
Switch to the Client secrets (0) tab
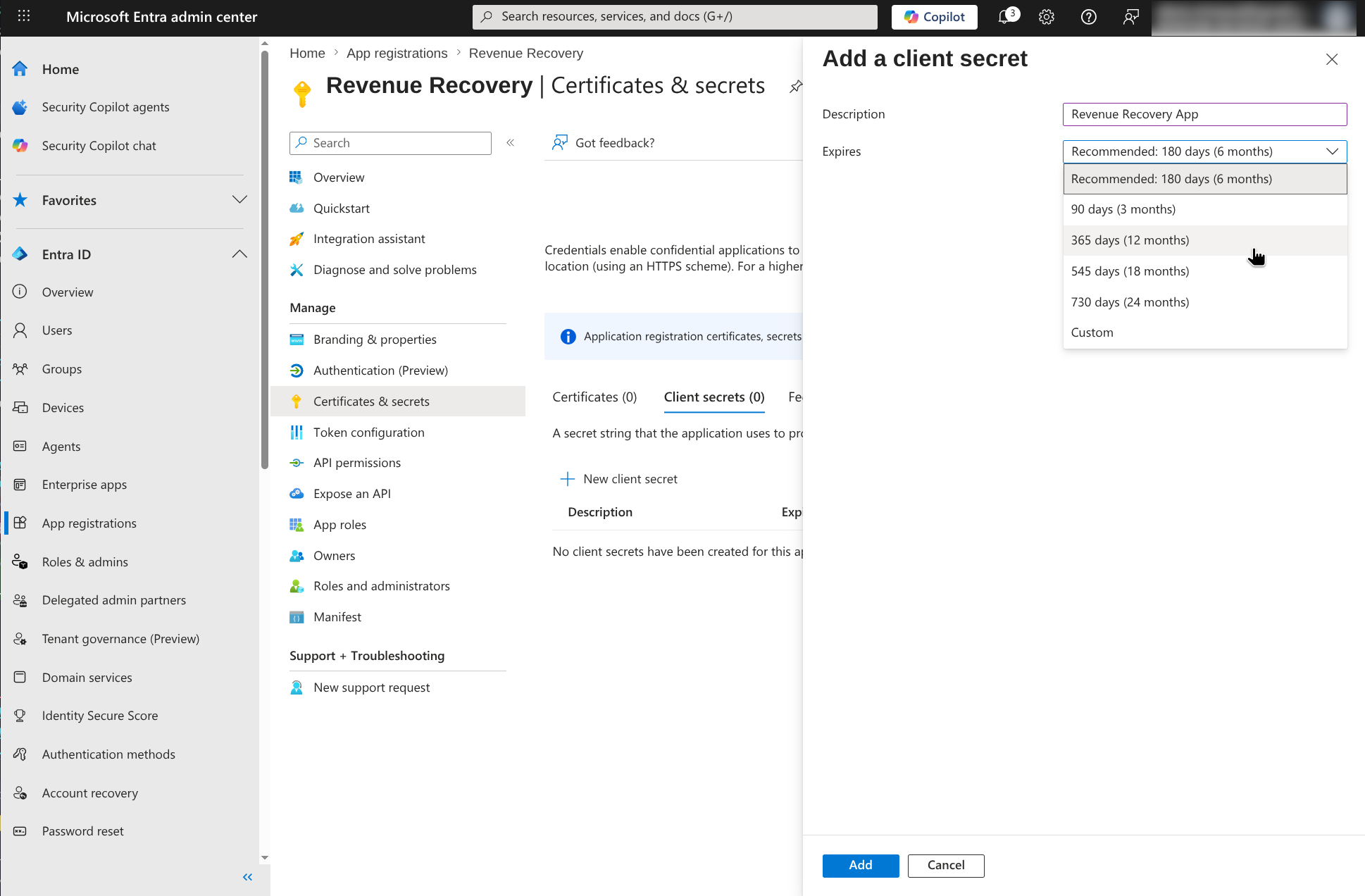(x=714, y=397)
